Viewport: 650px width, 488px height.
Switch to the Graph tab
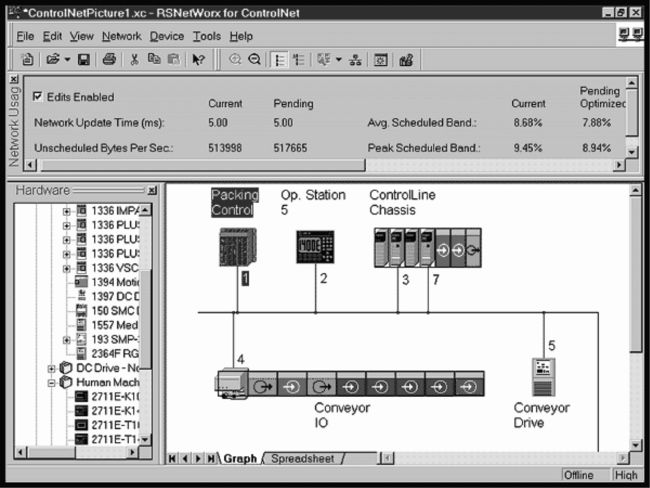[x=240, y=459]
